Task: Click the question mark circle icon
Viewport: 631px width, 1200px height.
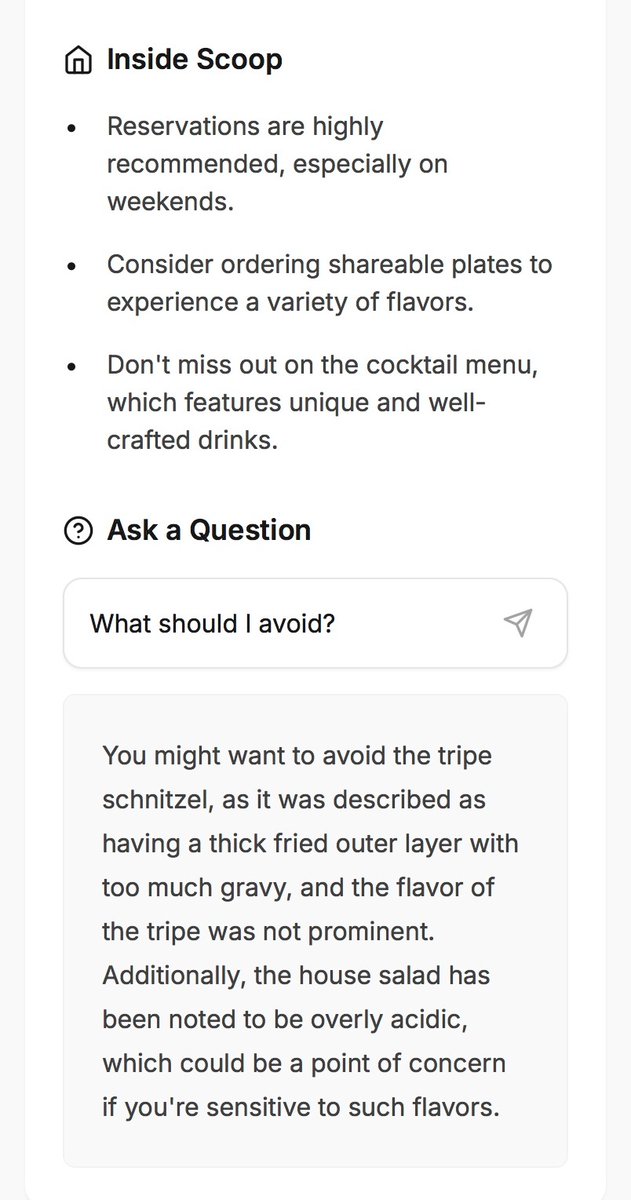Action: [x=77, y=530]
